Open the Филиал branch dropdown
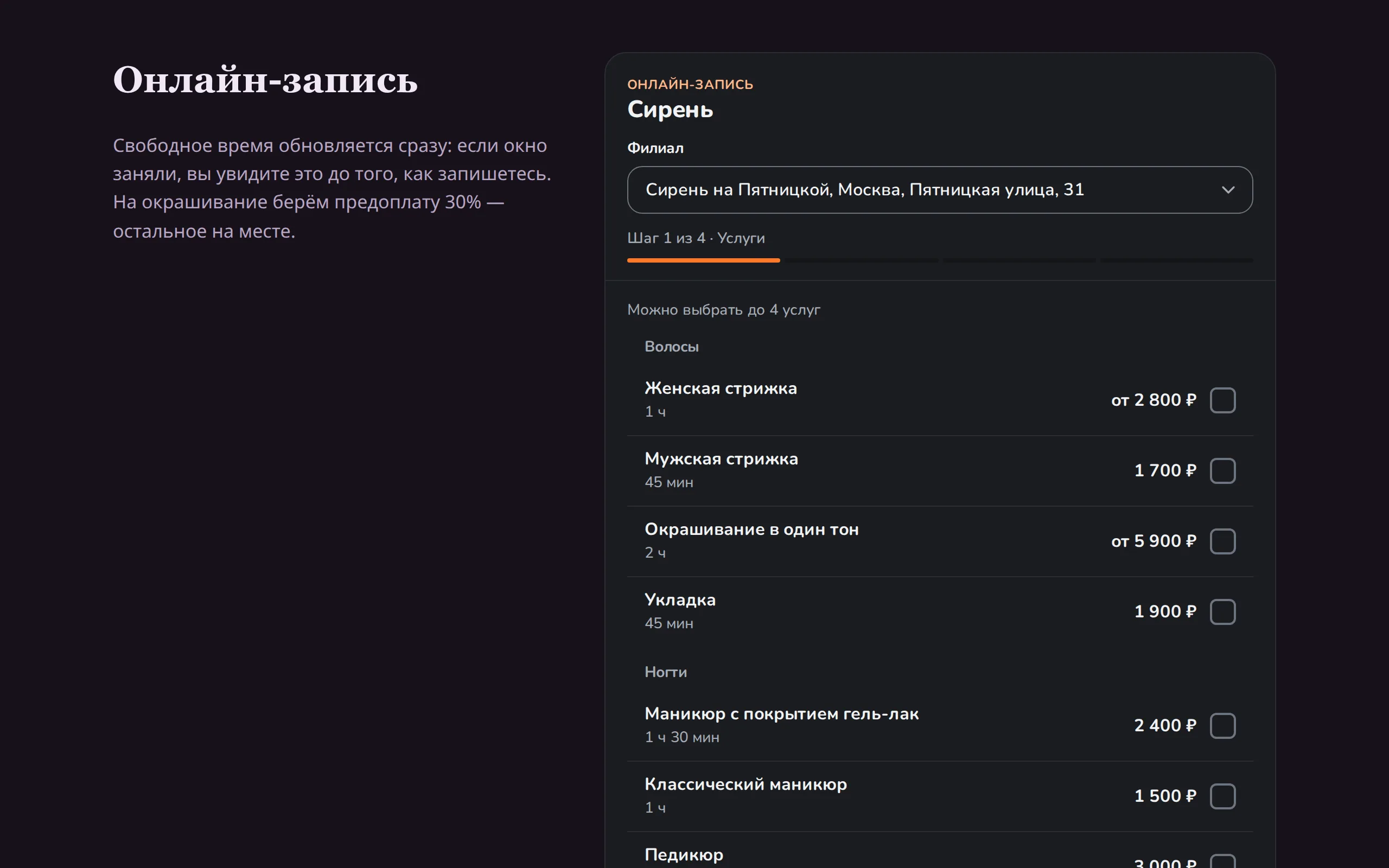1389x868 pixels. tap(940, 190)
